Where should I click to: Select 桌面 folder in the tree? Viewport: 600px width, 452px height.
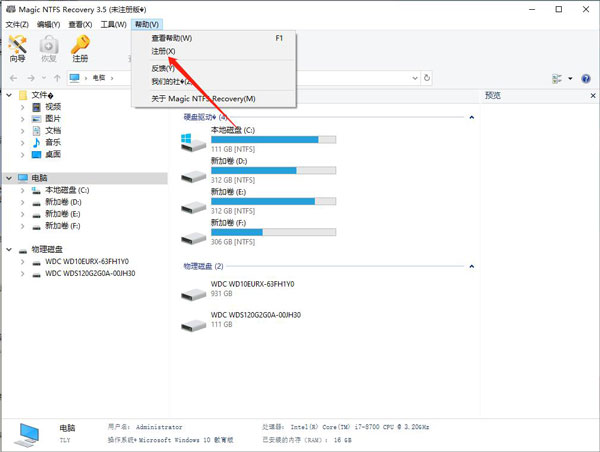point(53,154)
